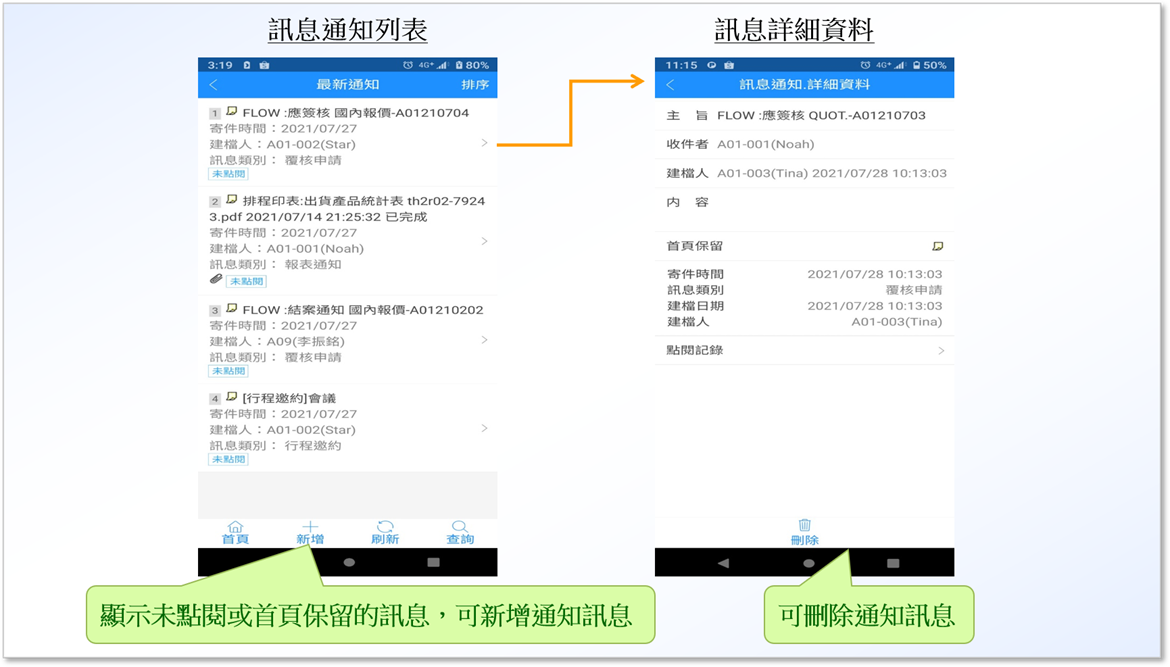Screen dimensions: 1170x667
Task: Tap Android recent-apps square on list screen
Action: [433, 562]
